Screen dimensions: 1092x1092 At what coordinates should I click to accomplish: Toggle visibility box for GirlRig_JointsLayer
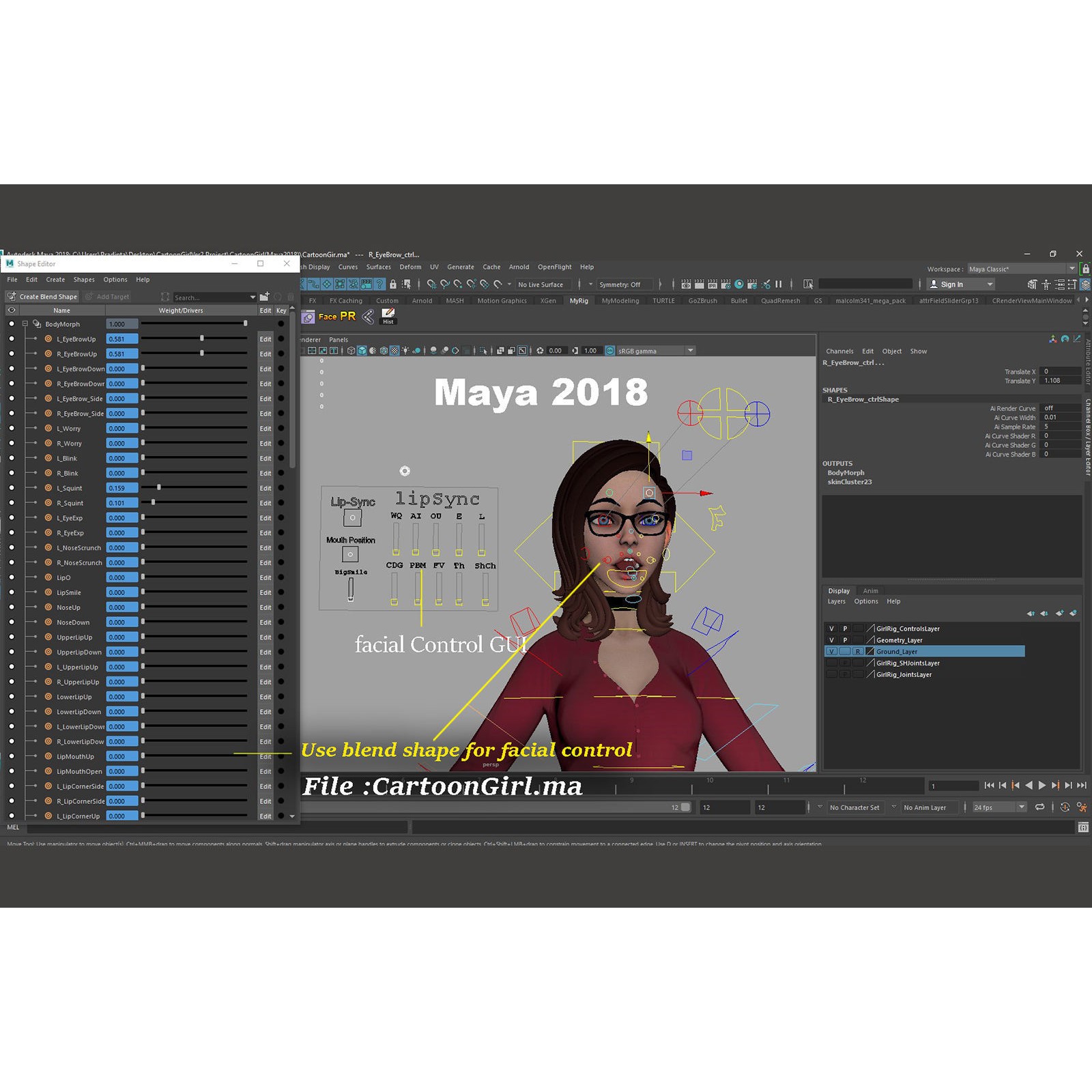[831, 674]
